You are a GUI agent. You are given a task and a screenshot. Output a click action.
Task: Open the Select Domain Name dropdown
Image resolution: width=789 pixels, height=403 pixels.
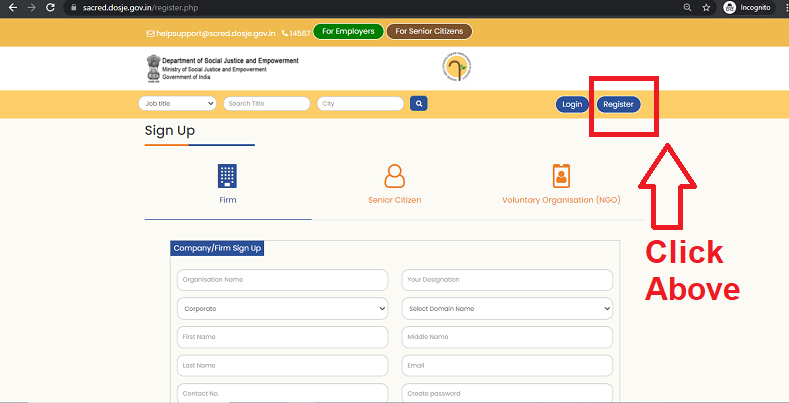click(507, 308)
